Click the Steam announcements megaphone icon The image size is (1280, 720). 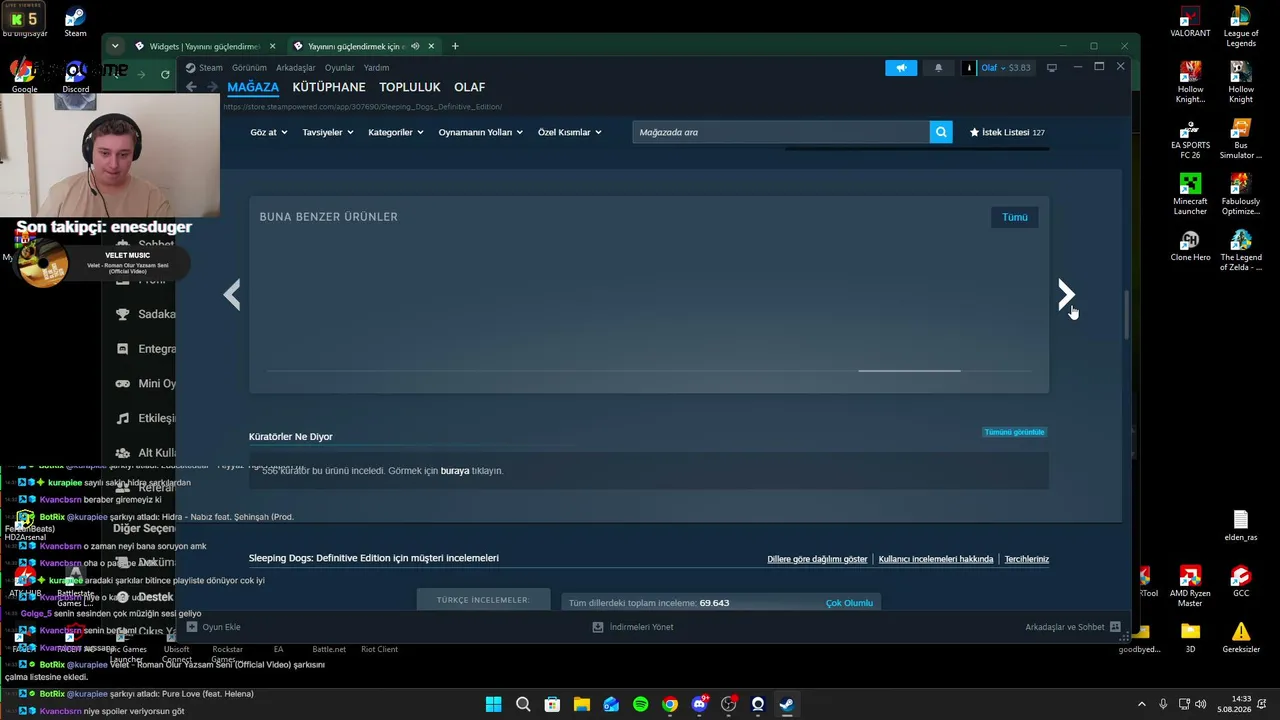901,68
